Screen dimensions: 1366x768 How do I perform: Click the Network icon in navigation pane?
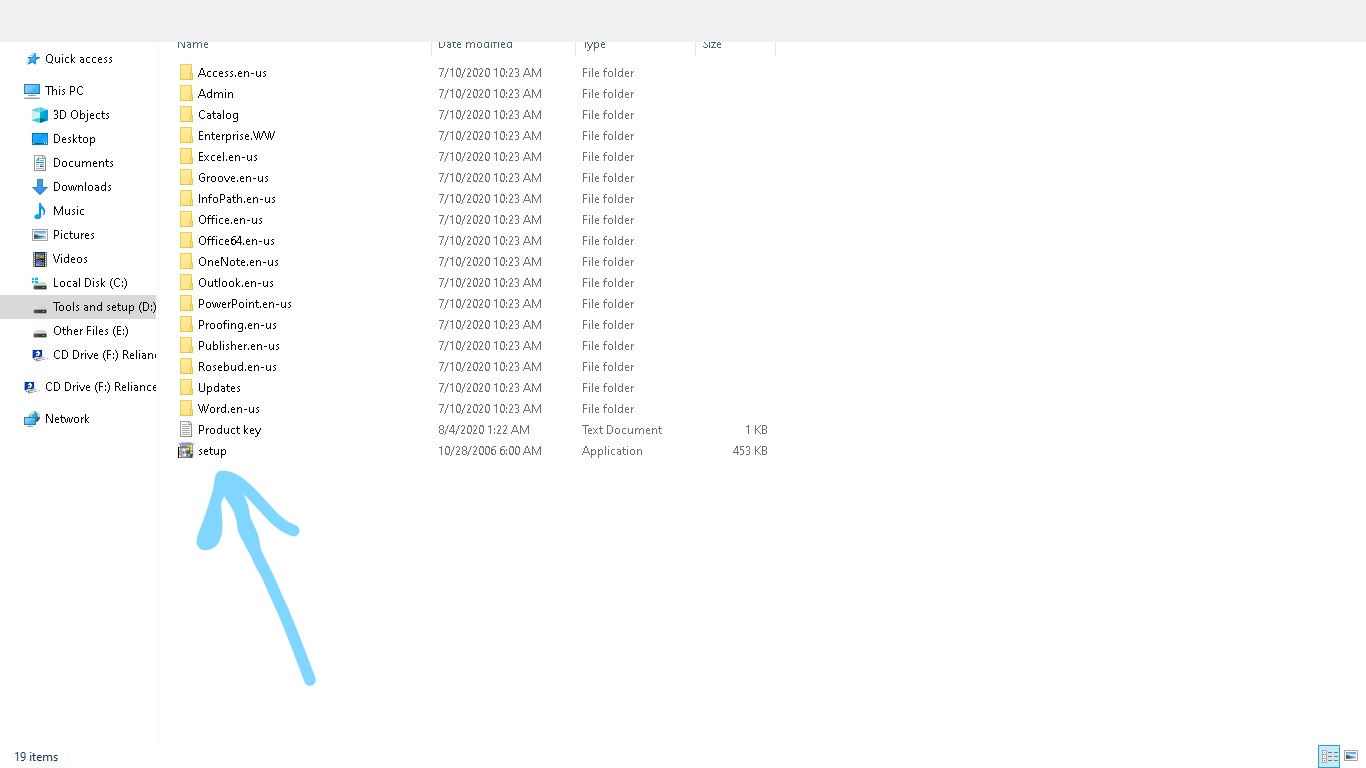click(x=32, y=419)
